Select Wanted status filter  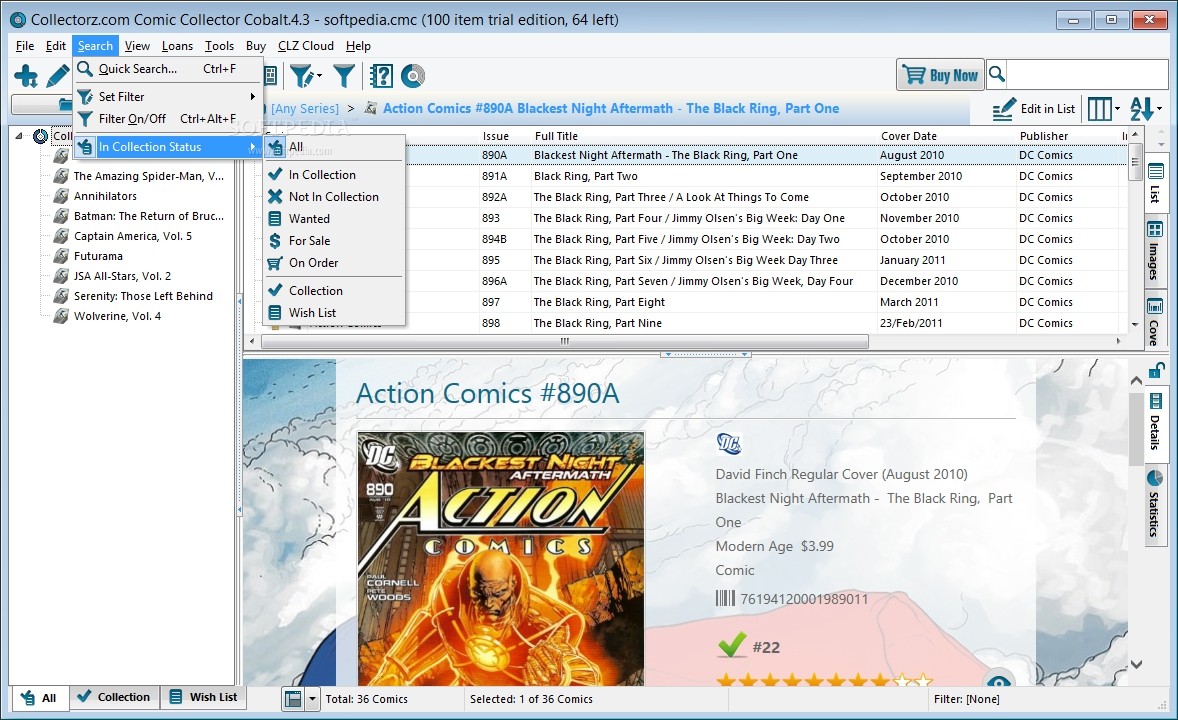[335, 219]
